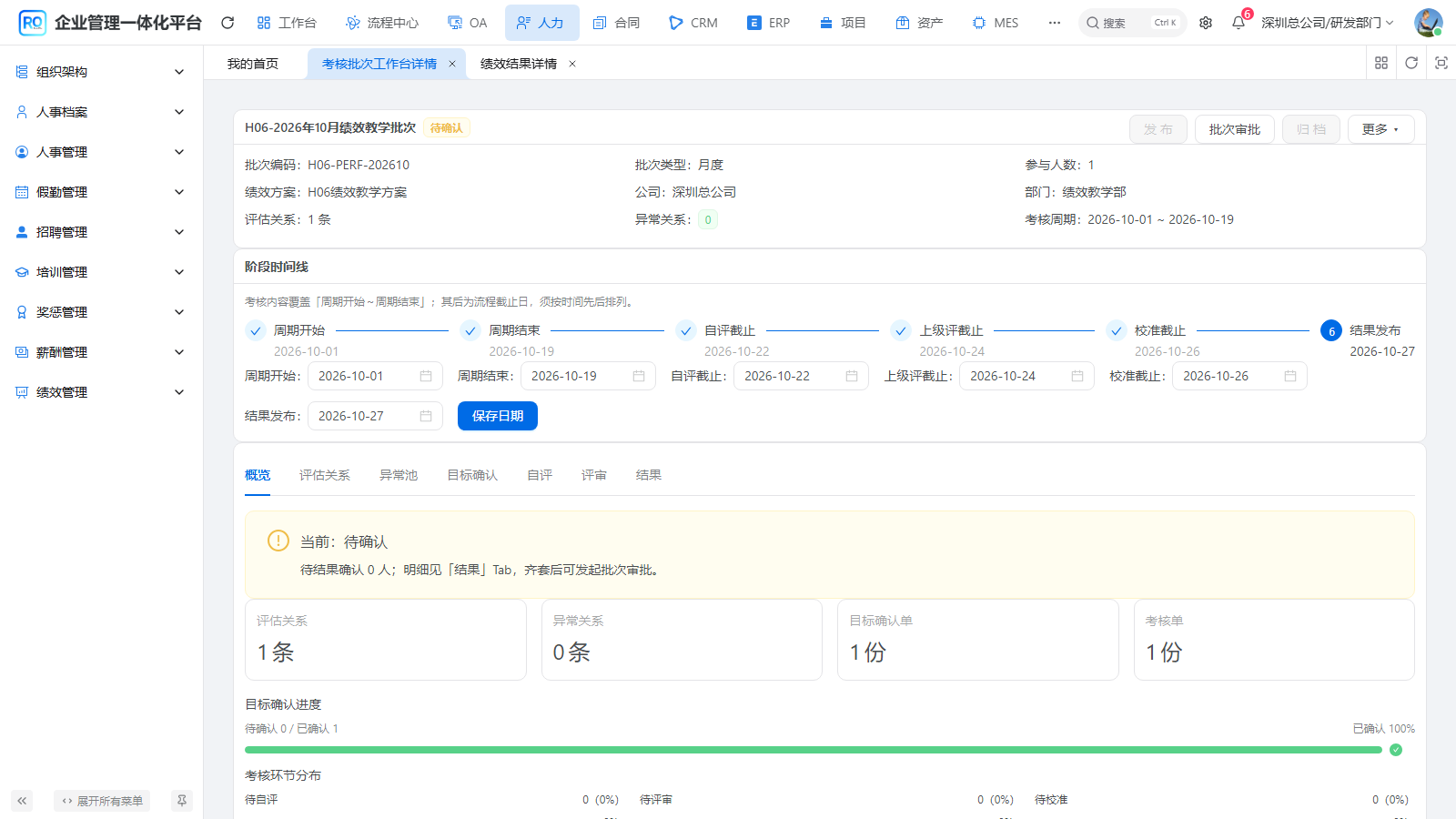Close the 考核批次工作台详情 tab
The height and width of the screenshot is (819, 1456).
452,64
